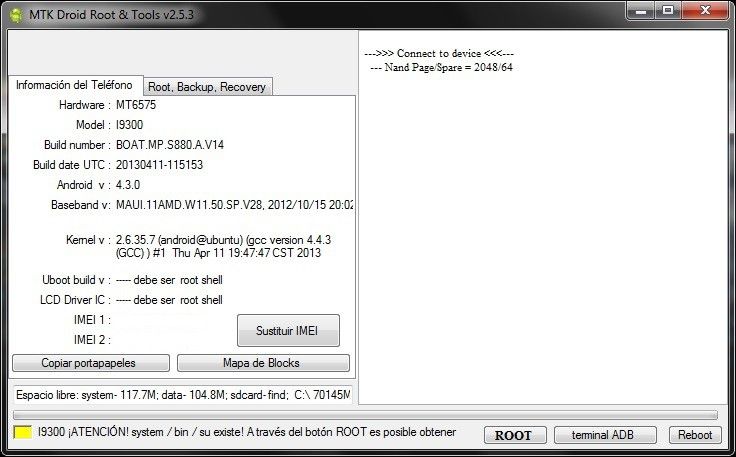Select Kernel version text 2.6.35.7
Screen dimensions: 736x457
pyautogui.click(x=223, y=246)
